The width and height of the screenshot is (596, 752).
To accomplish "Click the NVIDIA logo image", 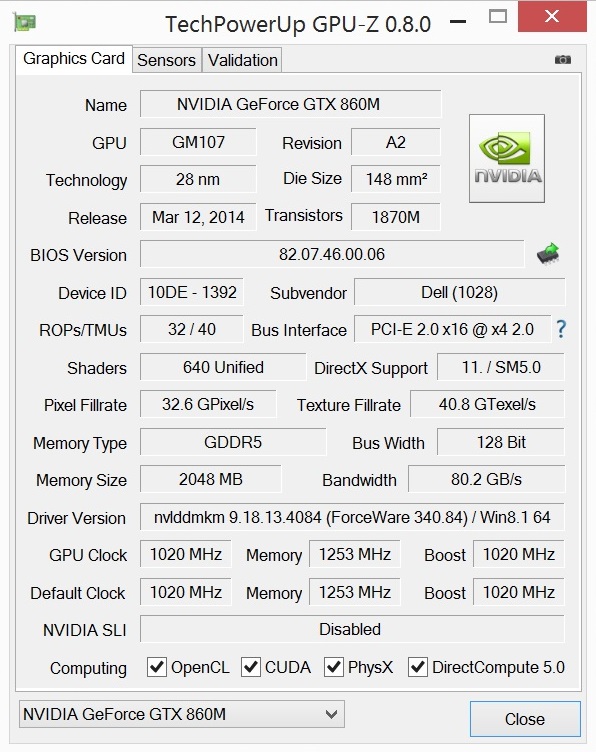I will [507, 158].
